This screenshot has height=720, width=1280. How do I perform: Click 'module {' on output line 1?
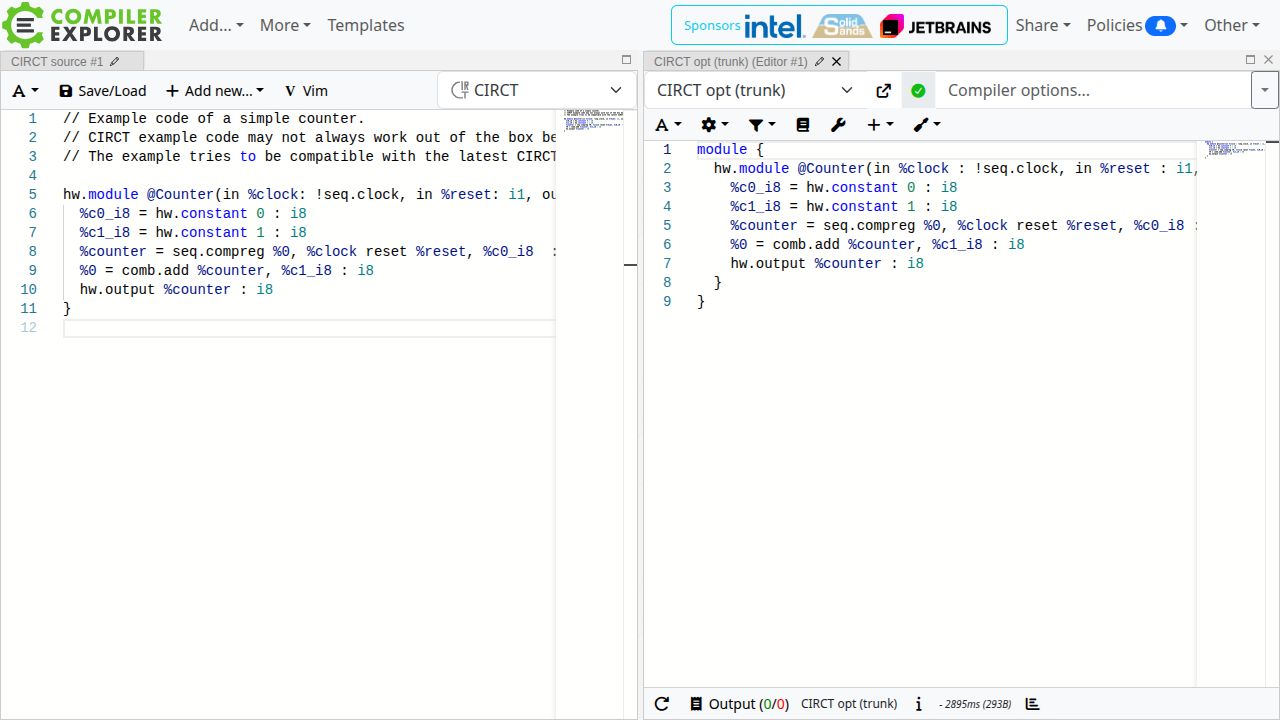point(730,150)
